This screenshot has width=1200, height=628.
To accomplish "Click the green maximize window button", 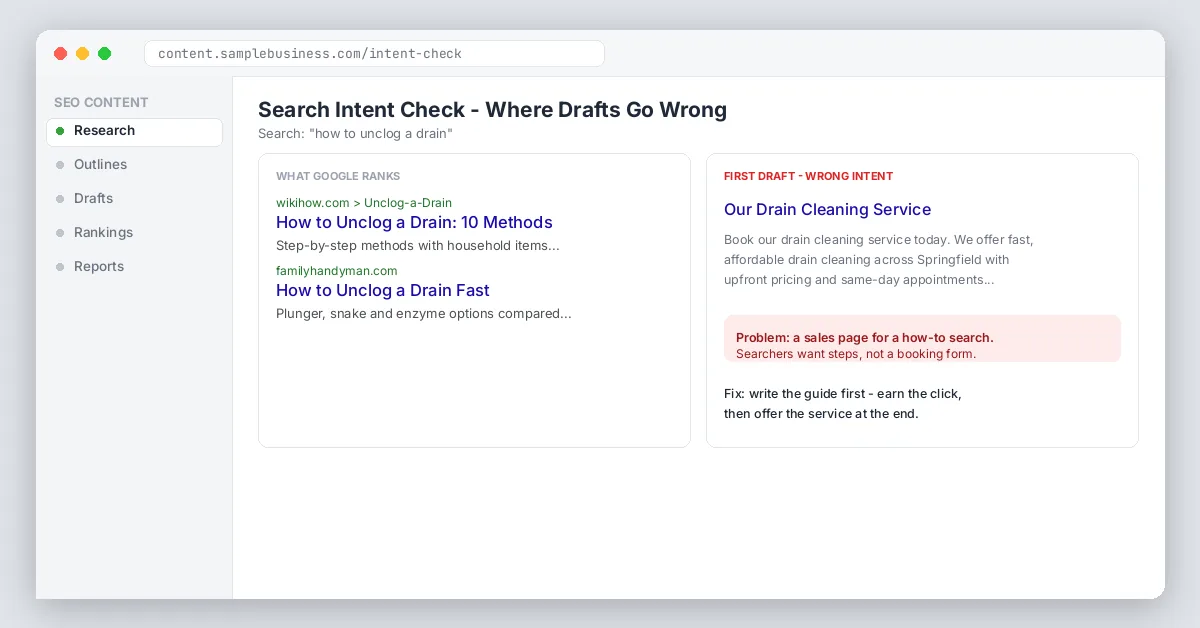I will 105,53.
